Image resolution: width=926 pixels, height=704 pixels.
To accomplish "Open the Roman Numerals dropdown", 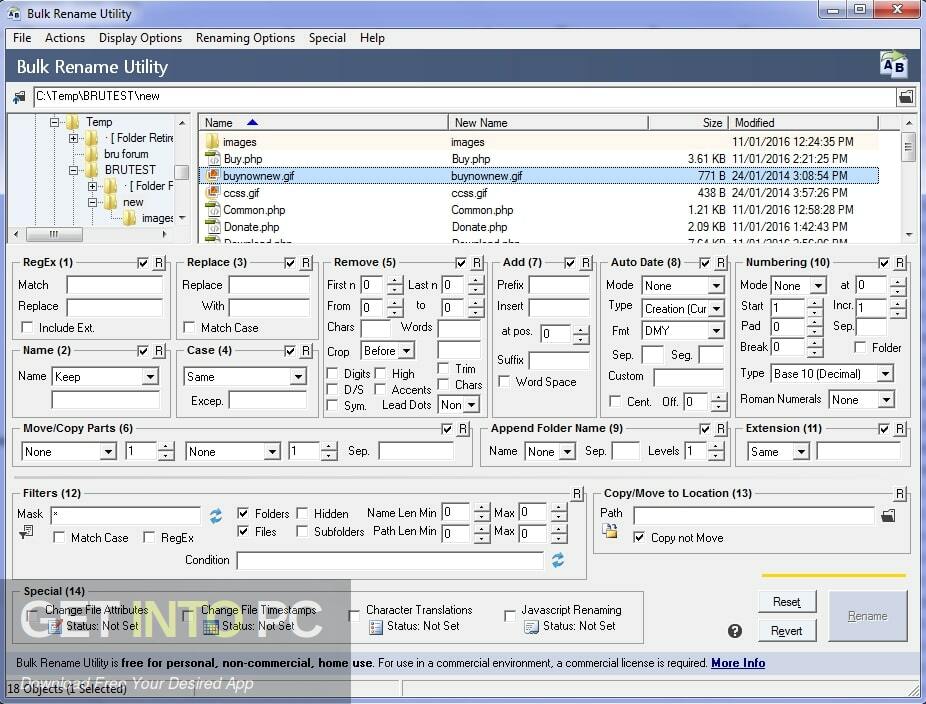I will tap(886, 400).
